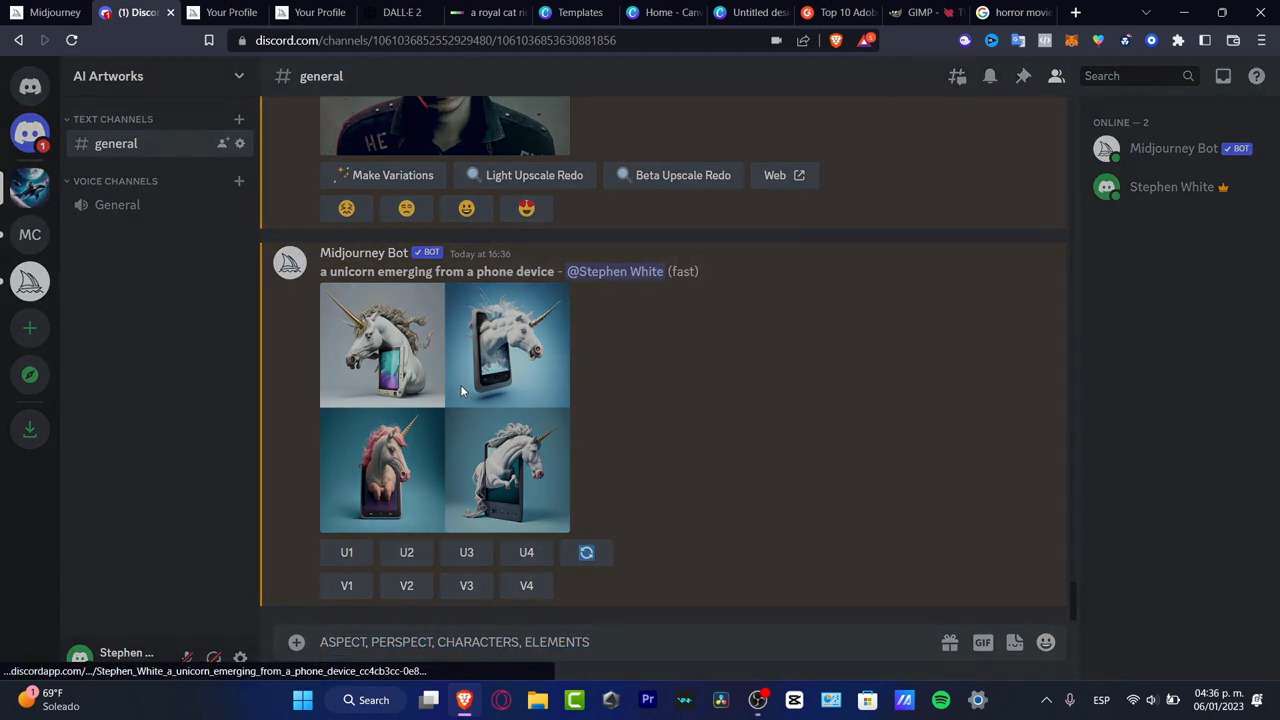Reload the page in browser toolbar
Screen dimensions: 1280x720
[x=72, y=40]
